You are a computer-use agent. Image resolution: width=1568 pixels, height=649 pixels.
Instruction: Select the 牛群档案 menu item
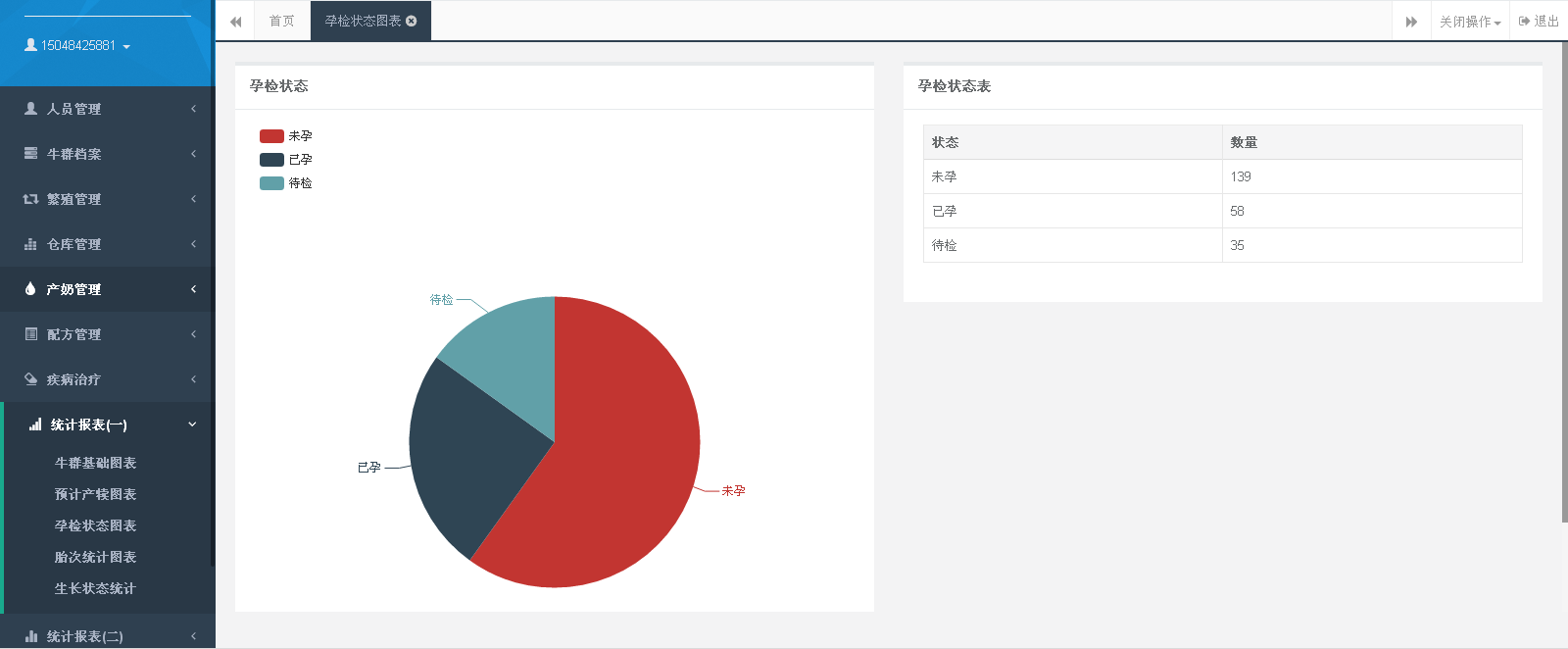pyautogui.click(x=107, y=154)
